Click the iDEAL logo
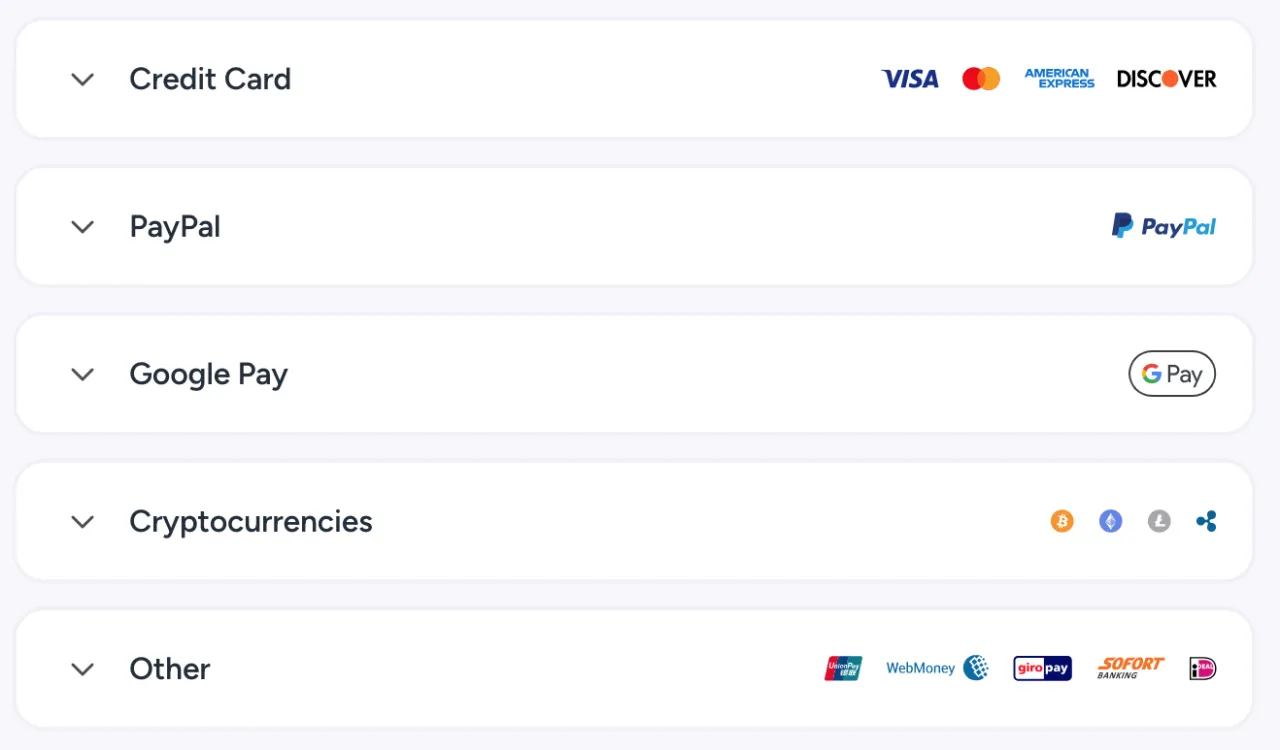This screenshot has height=750, width=1280. (x=1203, y=668)
